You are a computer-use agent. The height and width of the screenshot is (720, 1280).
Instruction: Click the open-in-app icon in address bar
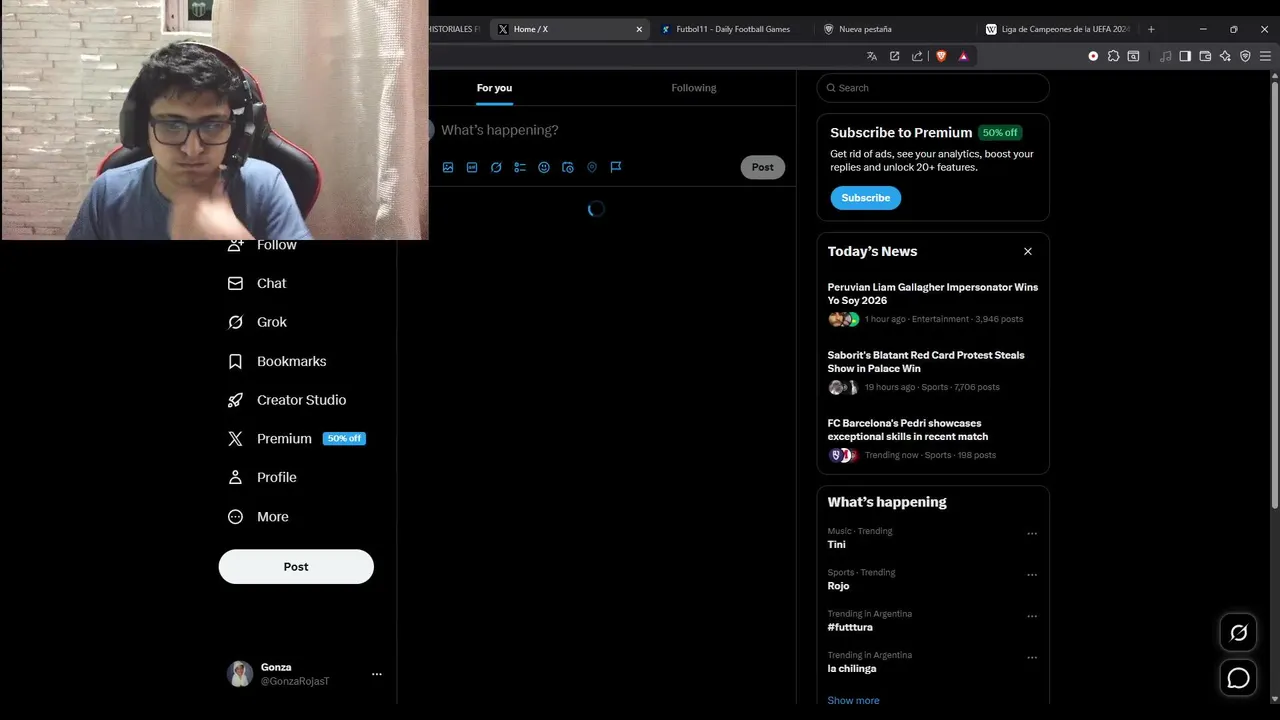[895, 56]
